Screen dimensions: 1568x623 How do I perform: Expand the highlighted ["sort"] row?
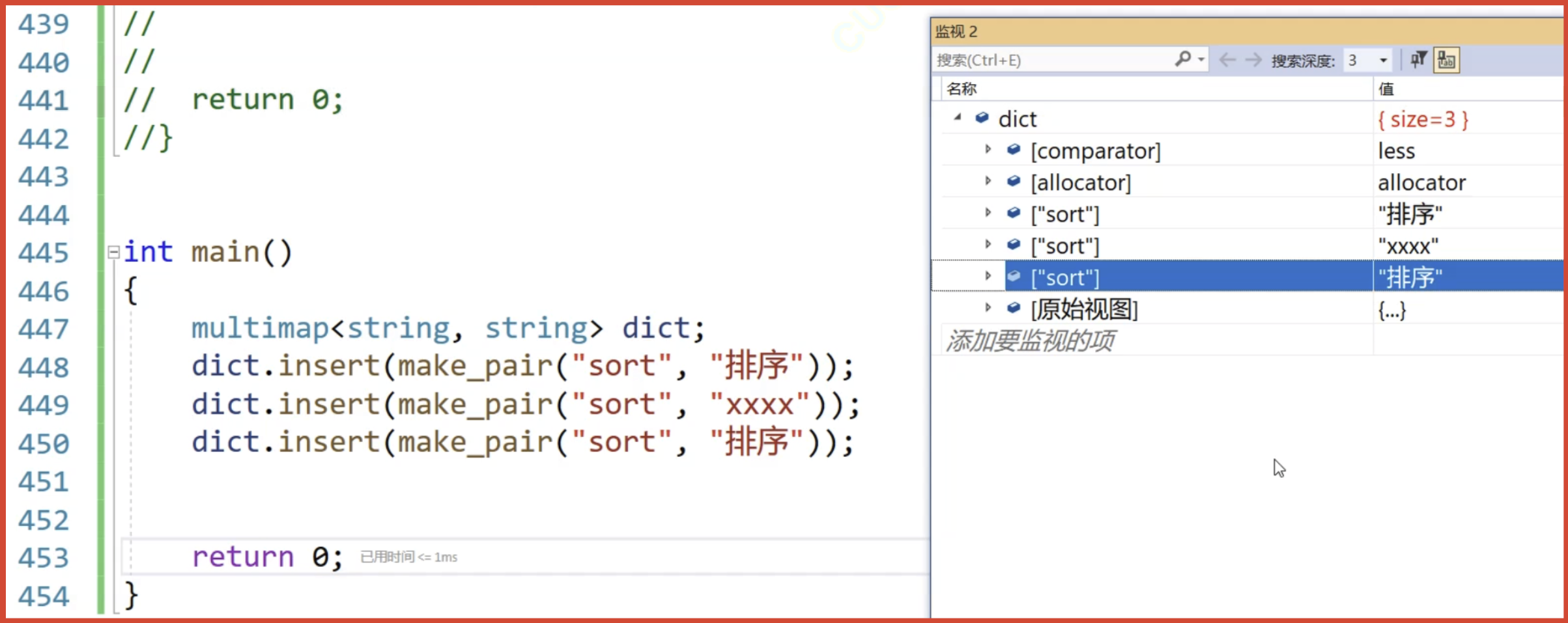988,276
